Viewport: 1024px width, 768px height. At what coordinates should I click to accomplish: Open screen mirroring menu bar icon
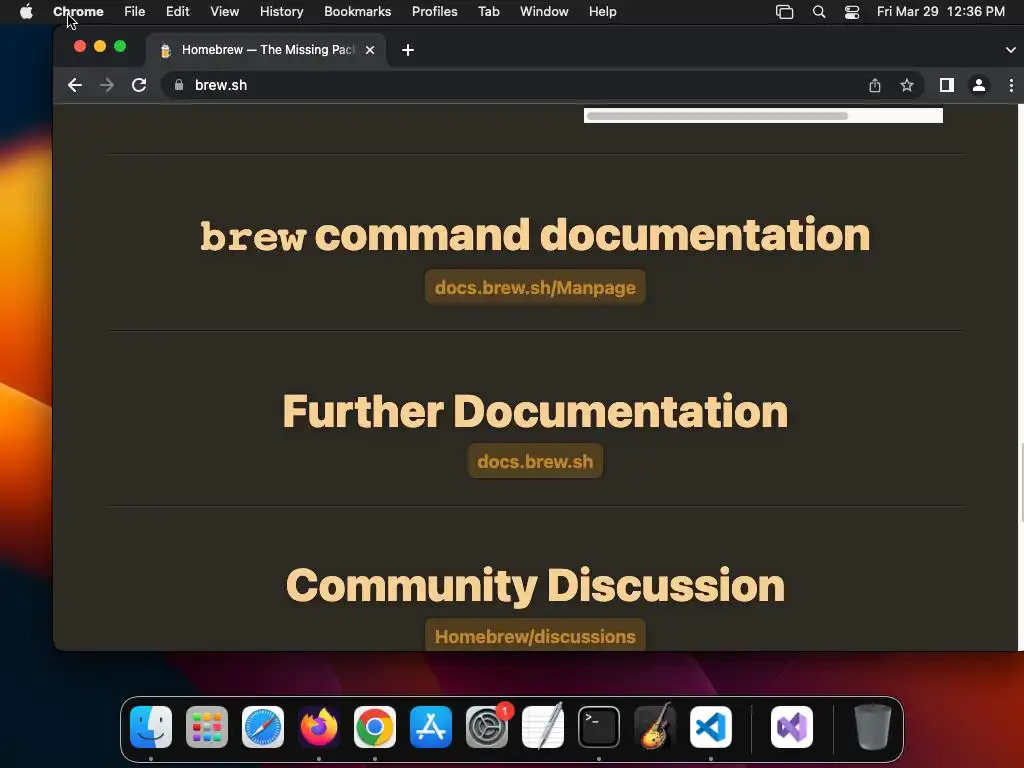(784, 12)
